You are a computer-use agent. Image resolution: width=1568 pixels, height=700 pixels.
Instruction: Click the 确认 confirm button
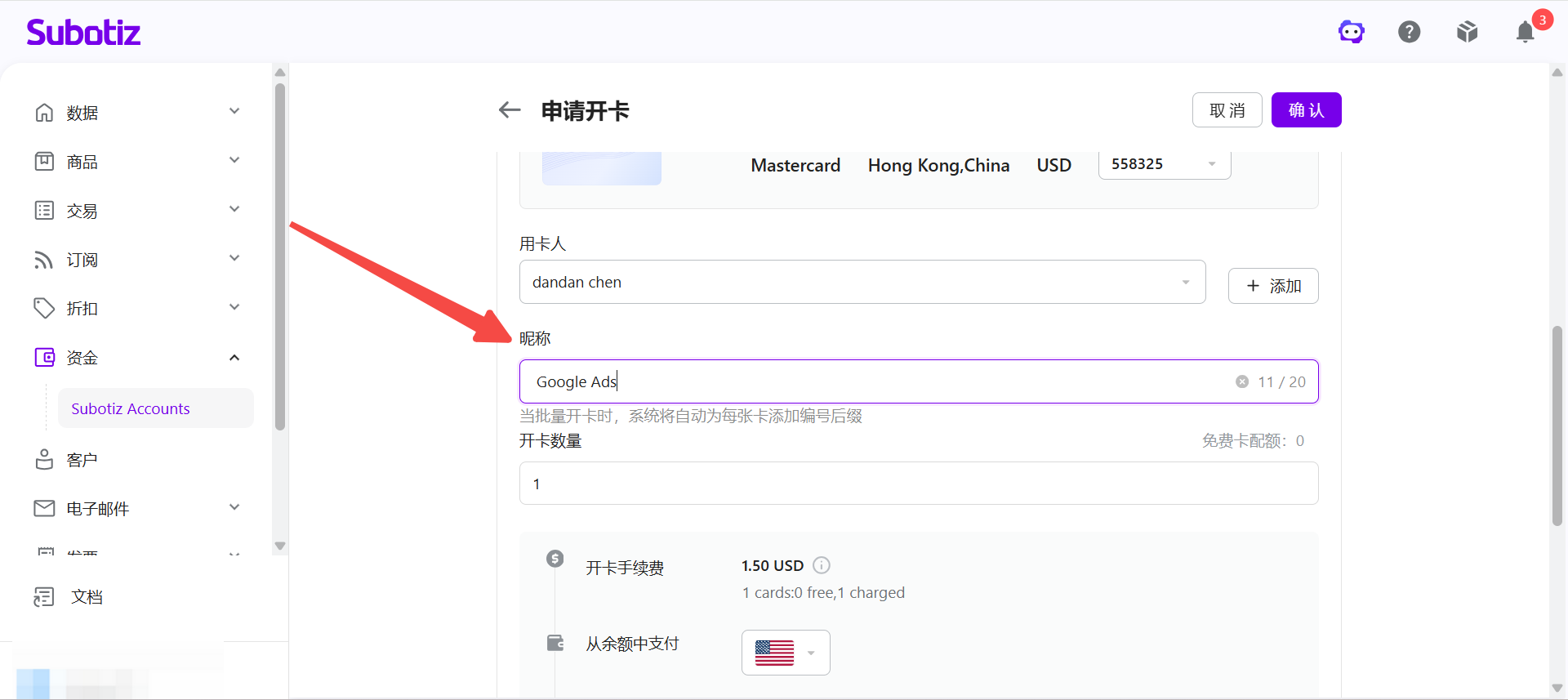1307,110
